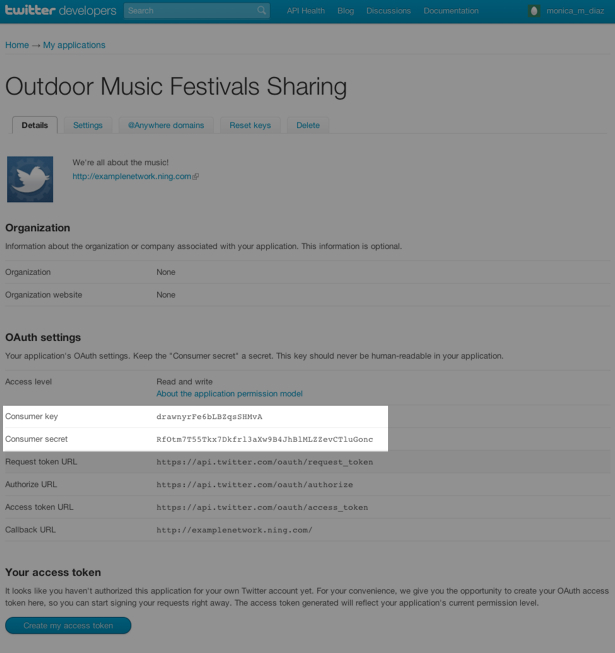This screenshot has height=653, width=615.
Task: Click the Request token URL label
Action: point(41,461)
